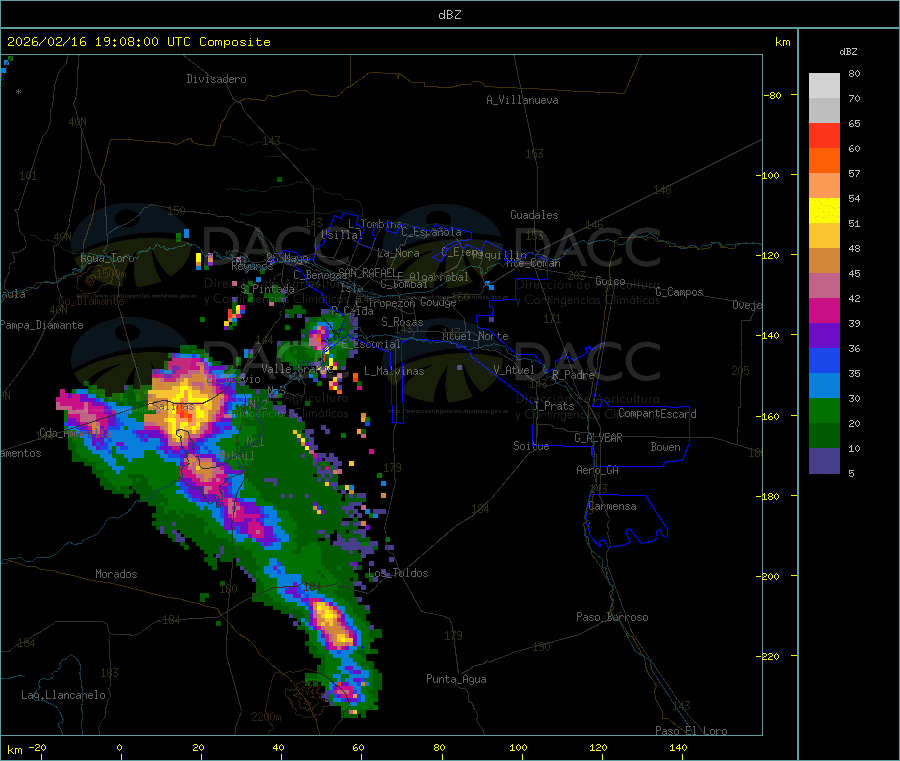Select the 36 dBZ blue color swatch
Screen dimensions: 900x761
pyautogui.click(x=824, y=360)
